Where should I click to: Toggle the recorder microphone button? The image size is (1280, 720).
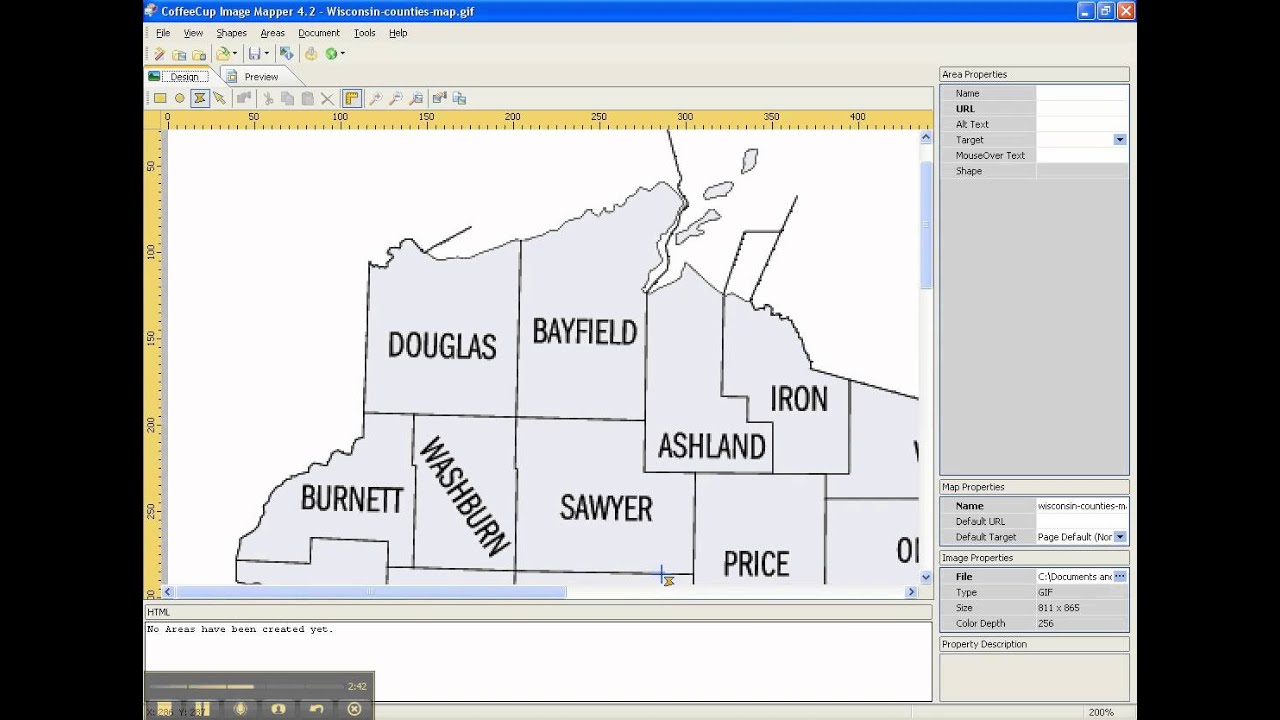[240, 709]
